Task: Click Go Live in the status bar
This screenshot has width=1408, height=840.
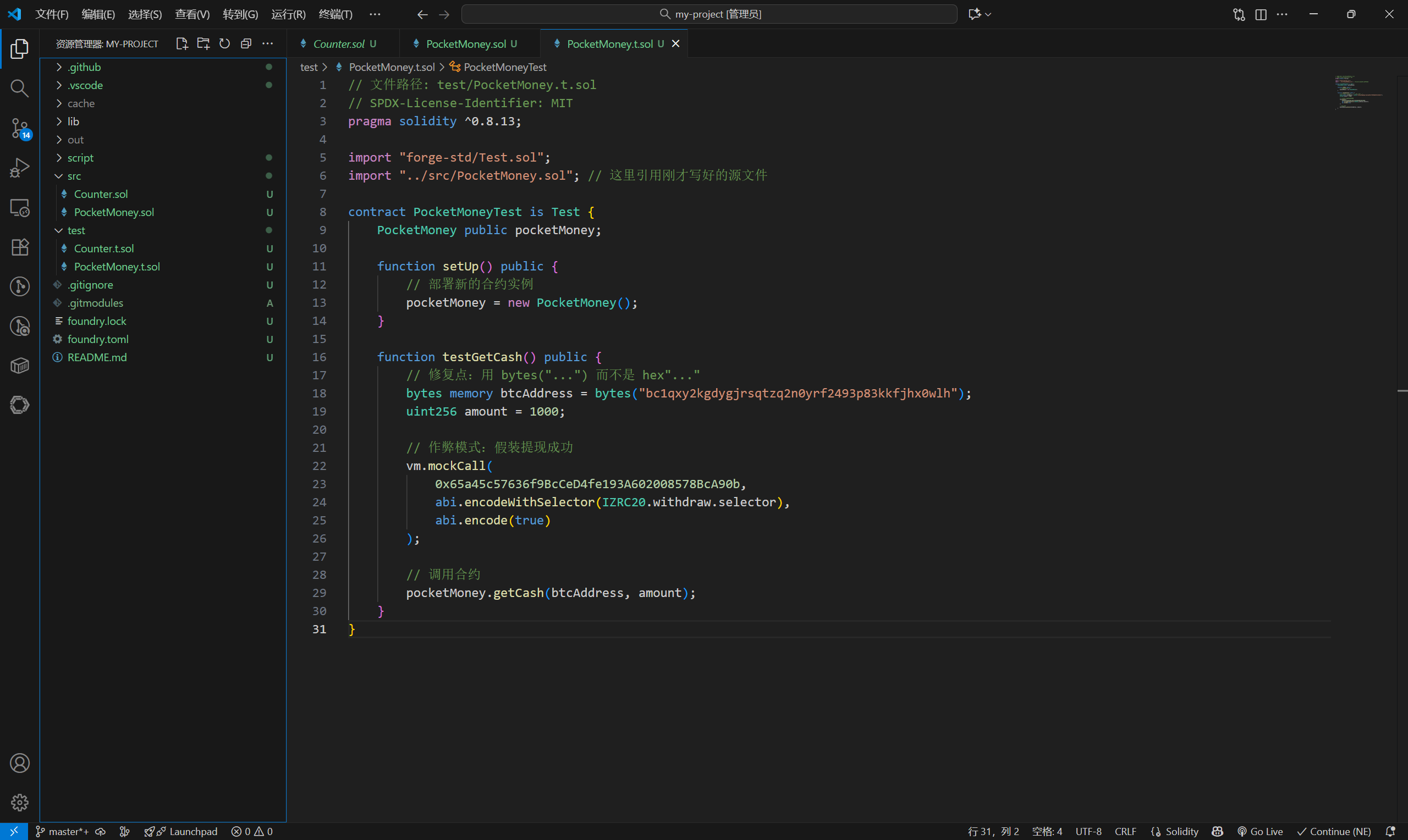Action: point(1260,831)
